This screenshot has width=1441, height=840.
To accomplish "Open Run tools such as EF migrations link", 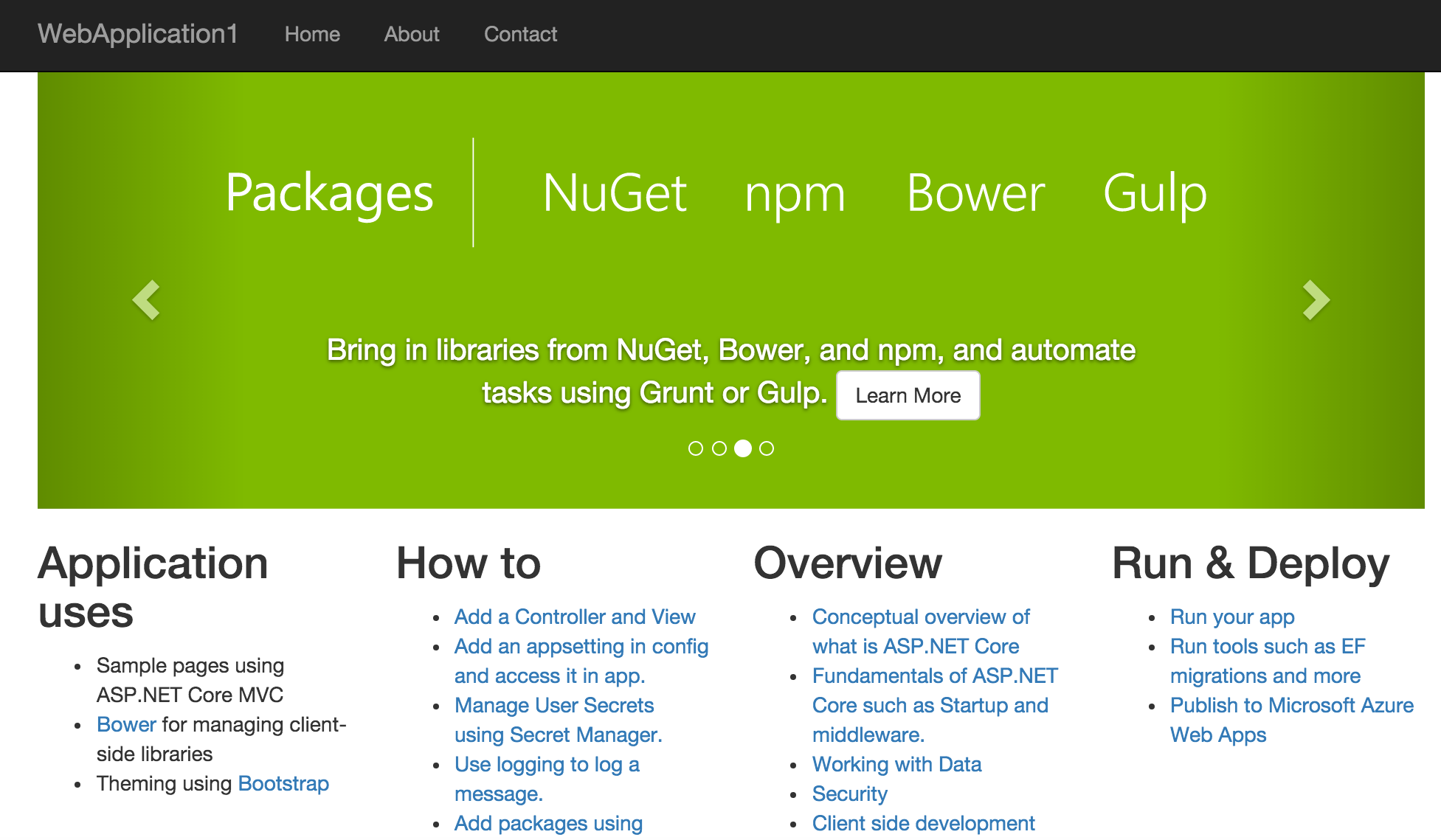I will (1268, 661).
